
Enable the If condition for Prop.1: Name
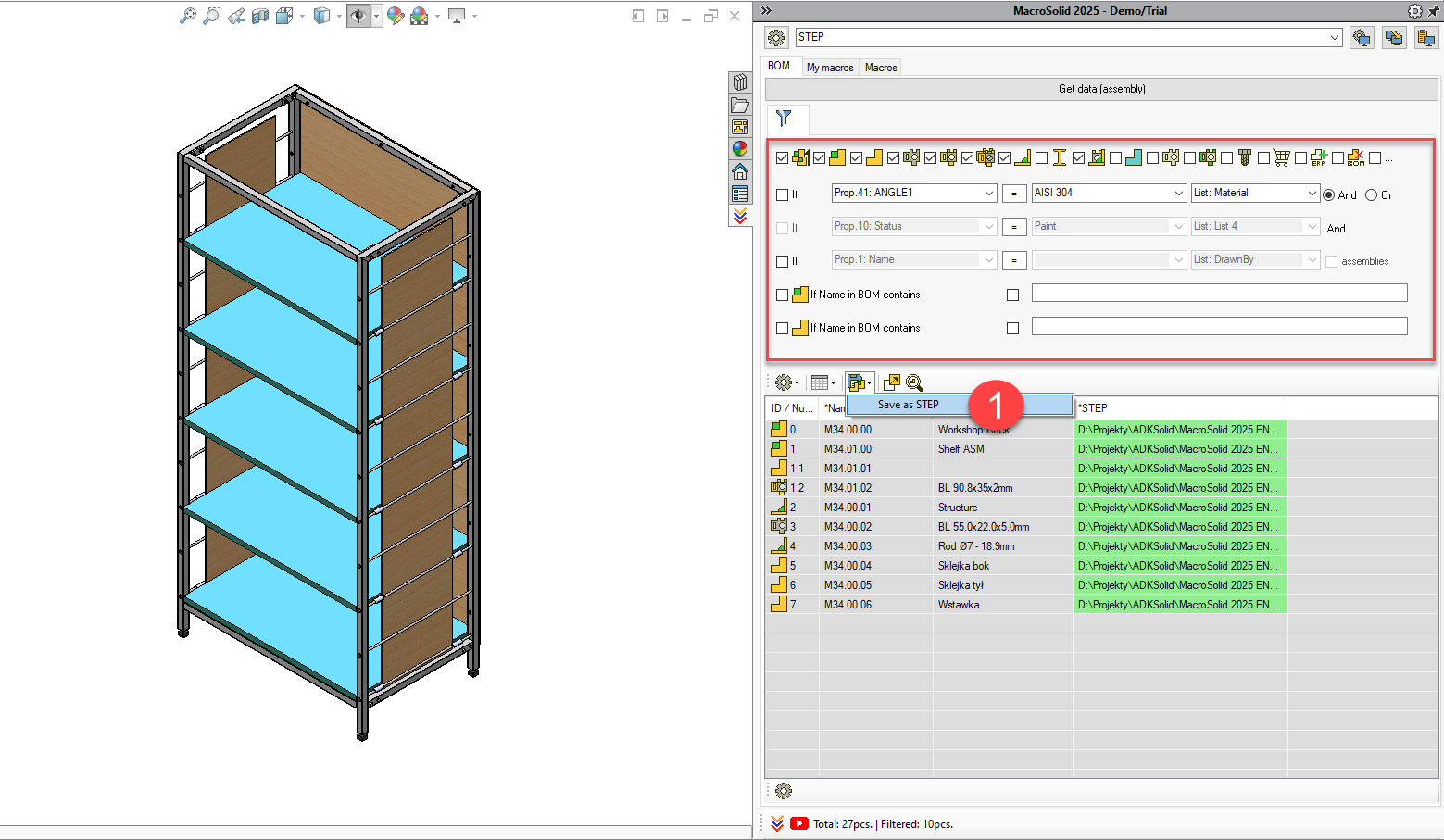pos(783,261)
